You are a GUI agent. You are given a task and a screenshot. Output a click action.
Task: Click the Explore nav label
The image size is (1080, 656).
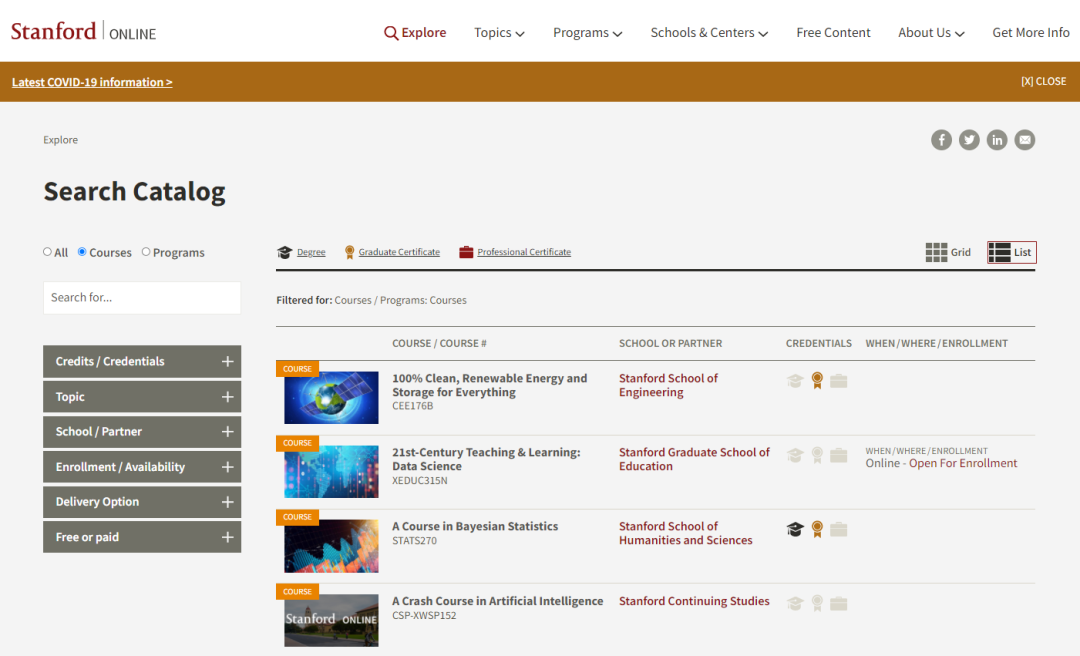(x=424, y=32)
